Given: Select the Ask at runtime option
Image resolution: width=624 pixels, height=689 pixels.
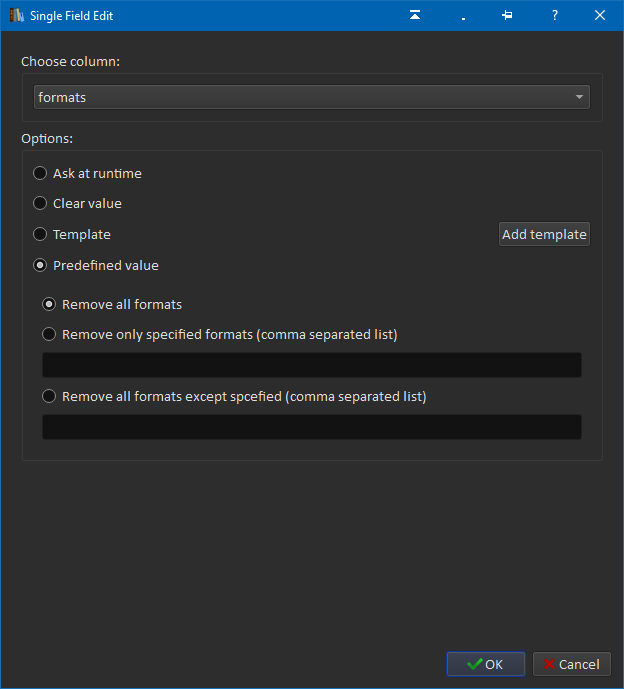Looking at the screenshot, I should tap(40, 173).
